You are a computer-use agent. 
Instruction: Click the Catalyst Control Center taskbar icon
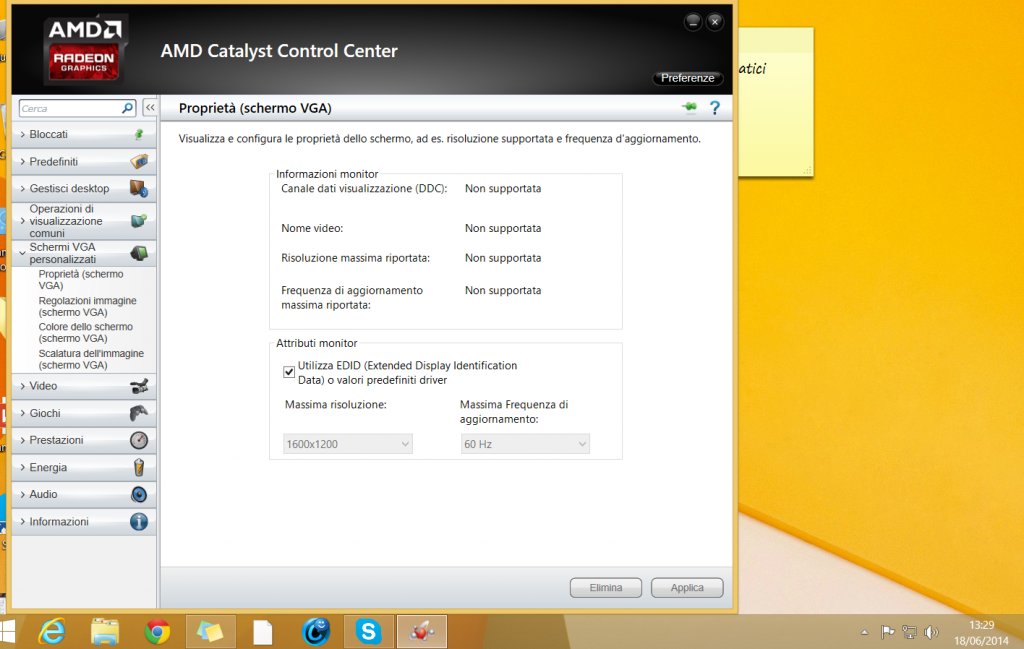tap(422, 631)
